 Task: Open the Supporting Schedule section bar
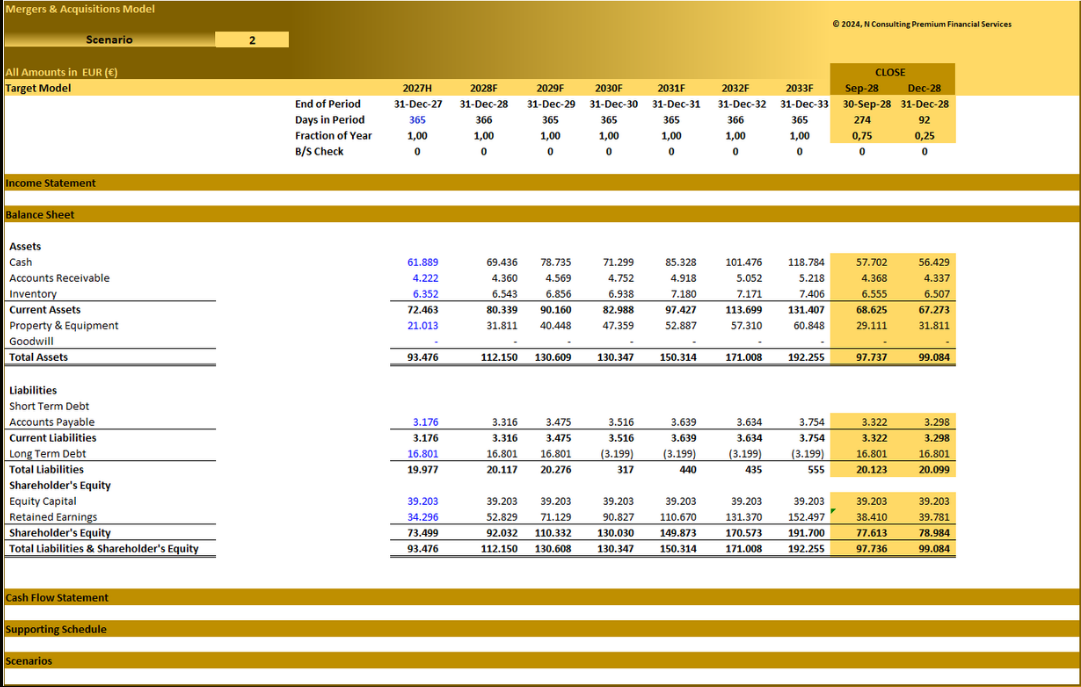coord(541,629)
